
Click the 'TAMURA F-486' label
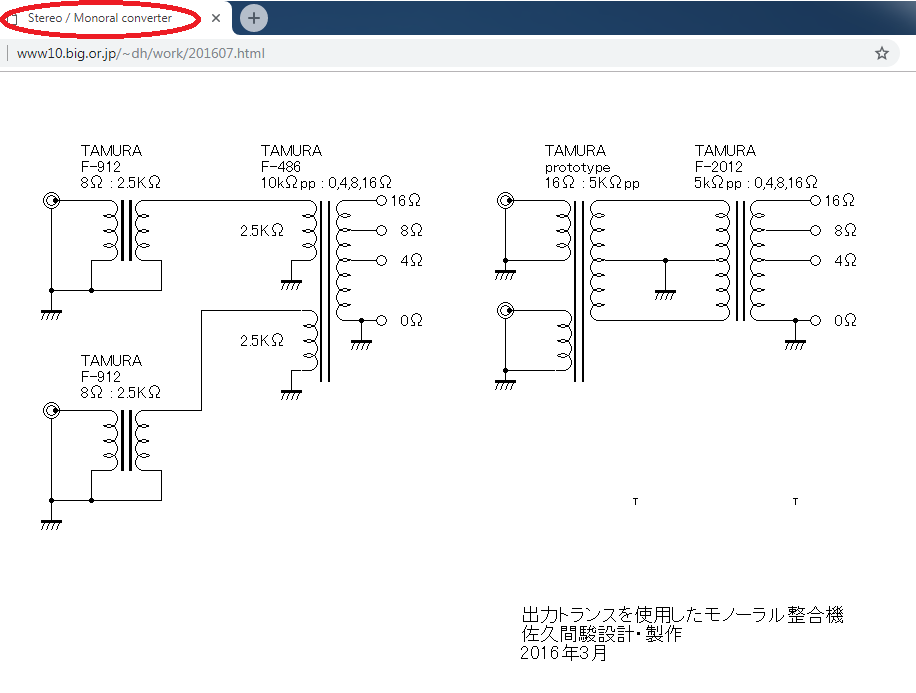click(291, 158)
